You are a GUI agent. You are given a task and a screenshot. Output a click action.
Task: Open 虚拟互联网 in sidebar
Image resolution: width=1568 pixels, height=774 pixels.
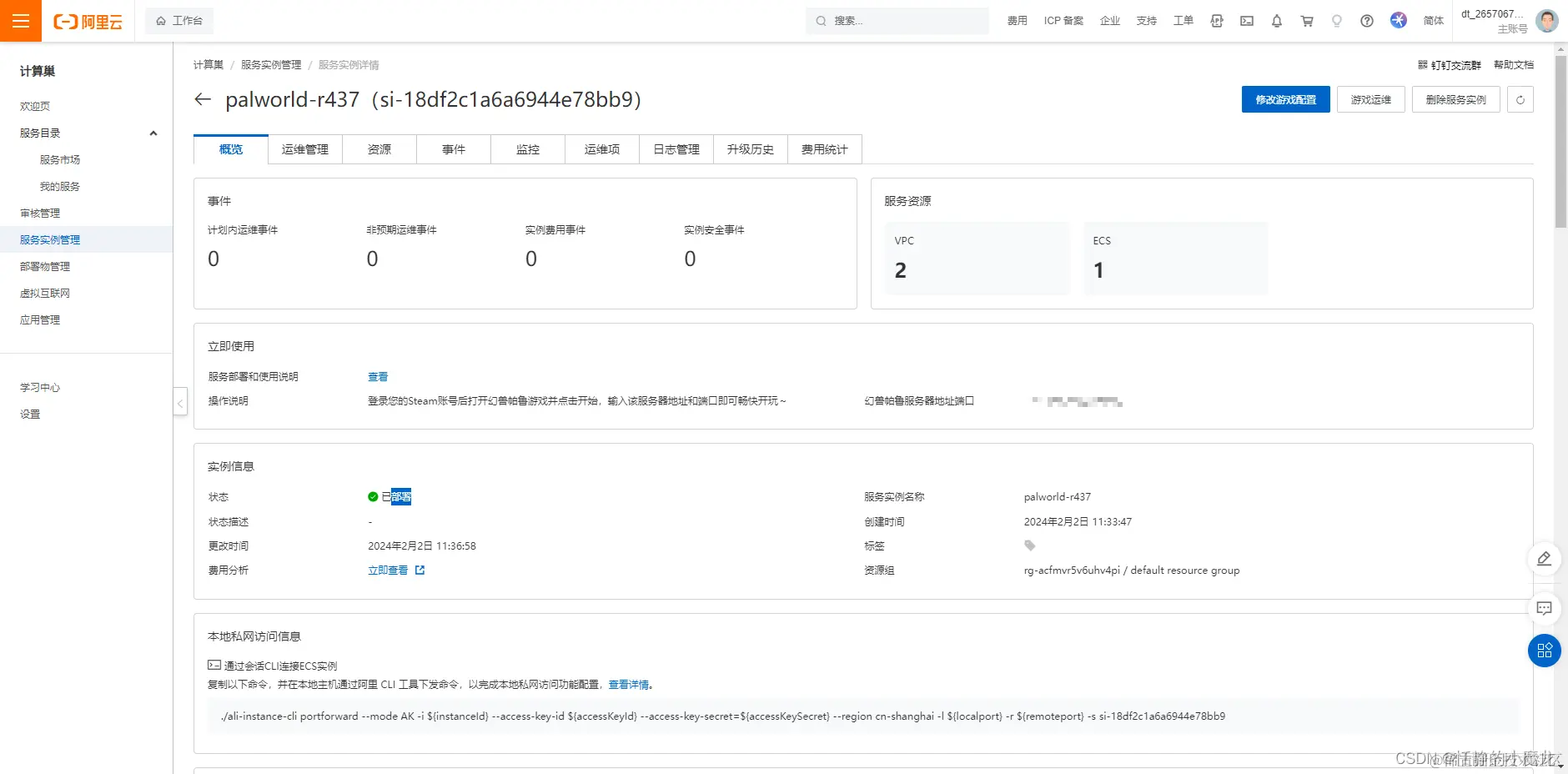tap(45, 293)
